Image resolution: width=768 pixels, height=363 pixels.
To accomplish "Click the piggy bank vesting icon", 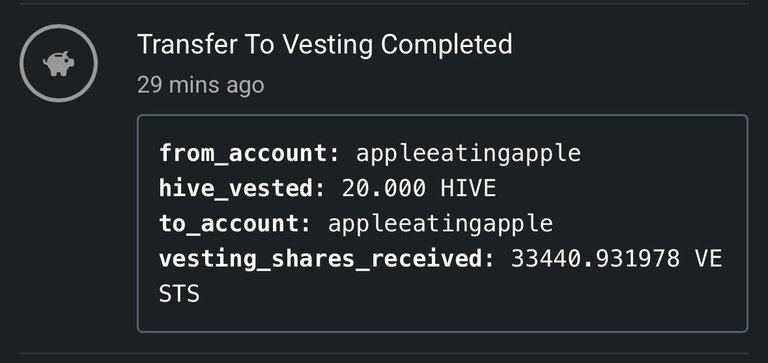I will click(x=59, y=64).
